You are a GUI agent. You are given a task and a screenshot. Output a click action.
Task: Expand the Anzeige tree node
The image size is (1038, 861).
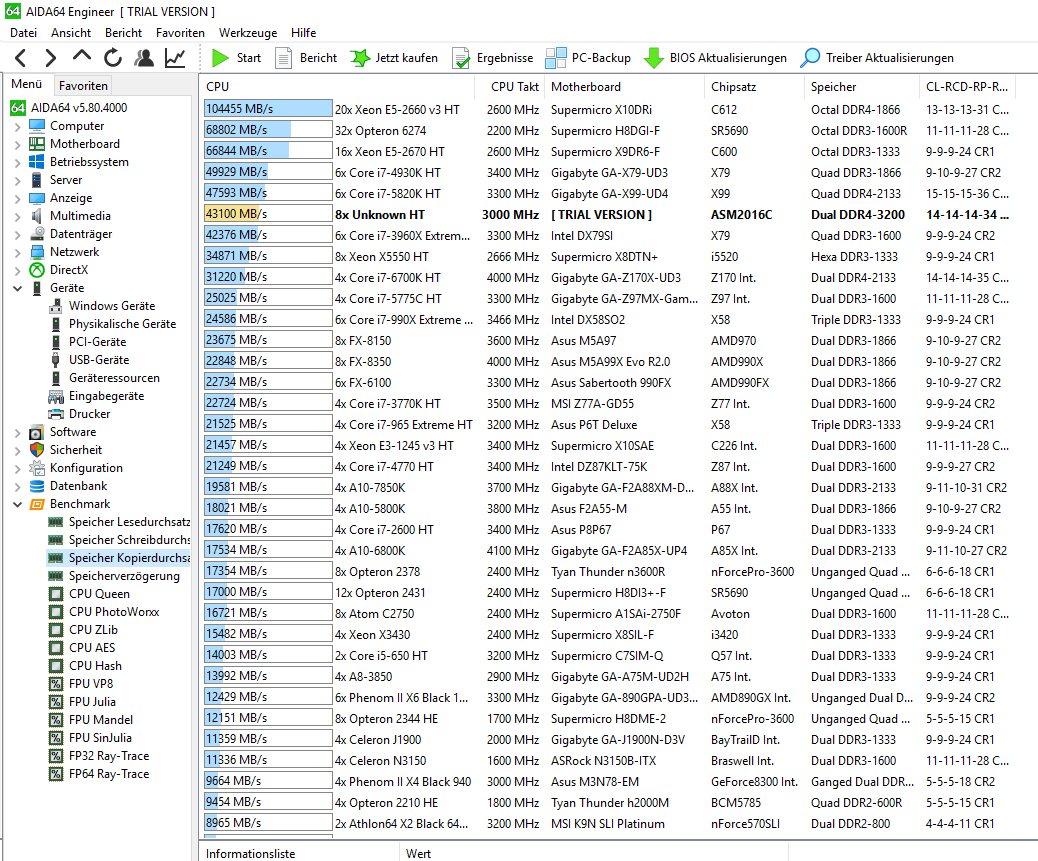[x=18, y=198]
